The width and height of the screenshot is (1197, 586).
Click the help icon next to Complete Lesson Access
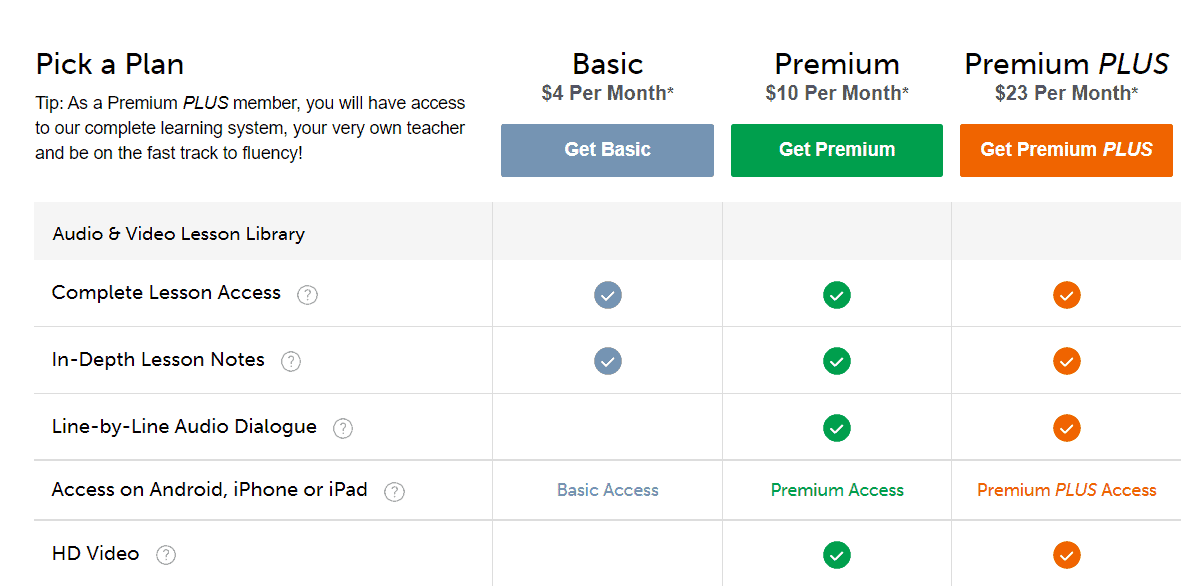pos(307,294)
